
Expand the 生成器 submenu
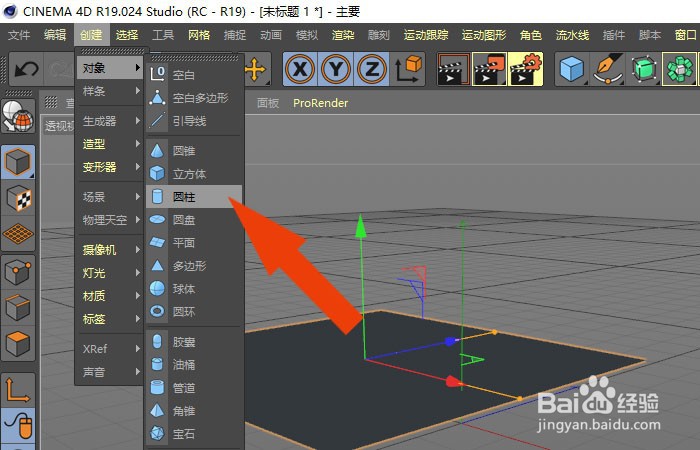pos(110,121)
